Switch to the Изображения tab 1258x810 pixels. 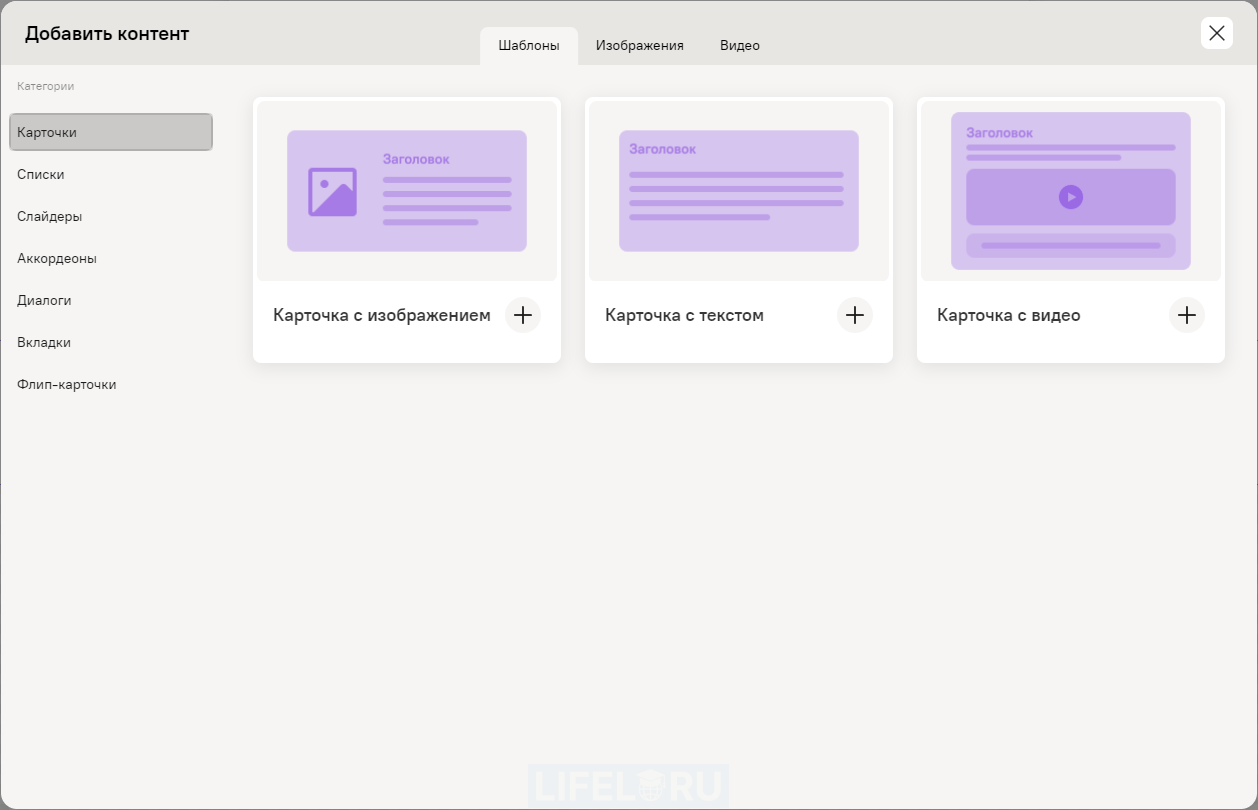639,45
